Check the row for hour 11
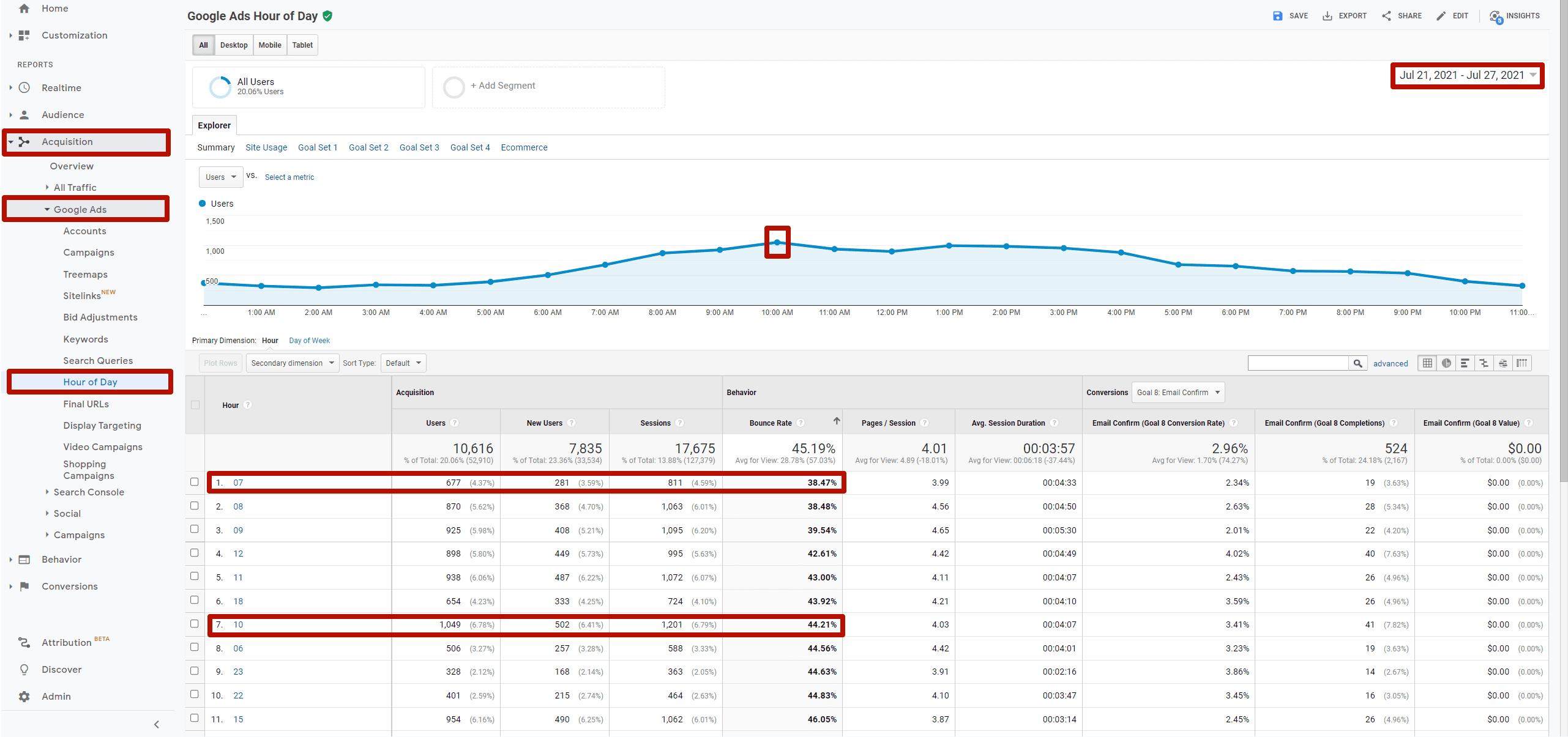The height and width of the screenshot is (737, 1568). [195, 576]
